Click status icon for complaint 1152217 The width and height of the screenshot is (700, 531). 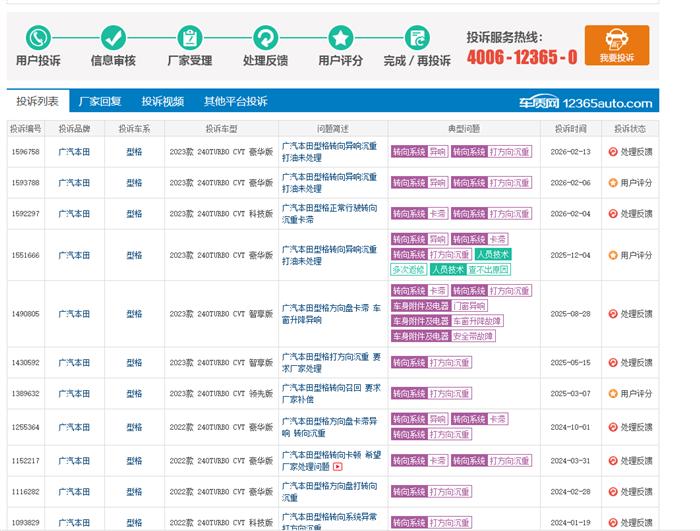pos(613,461)
